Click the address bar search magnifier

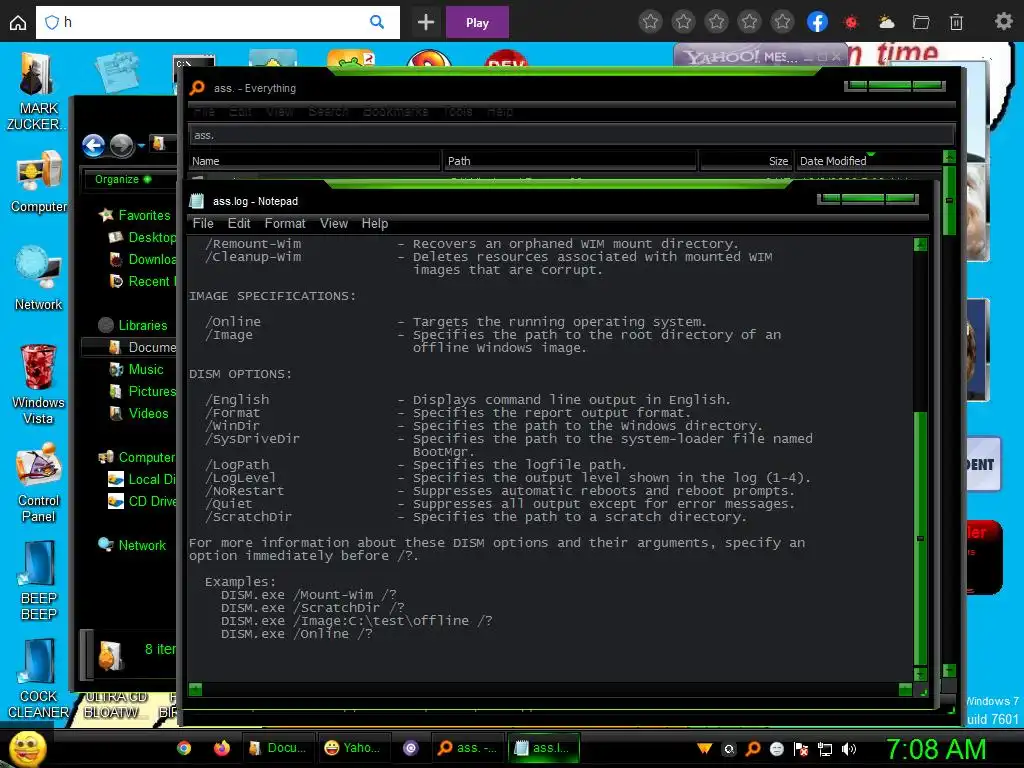pos(377,22)
